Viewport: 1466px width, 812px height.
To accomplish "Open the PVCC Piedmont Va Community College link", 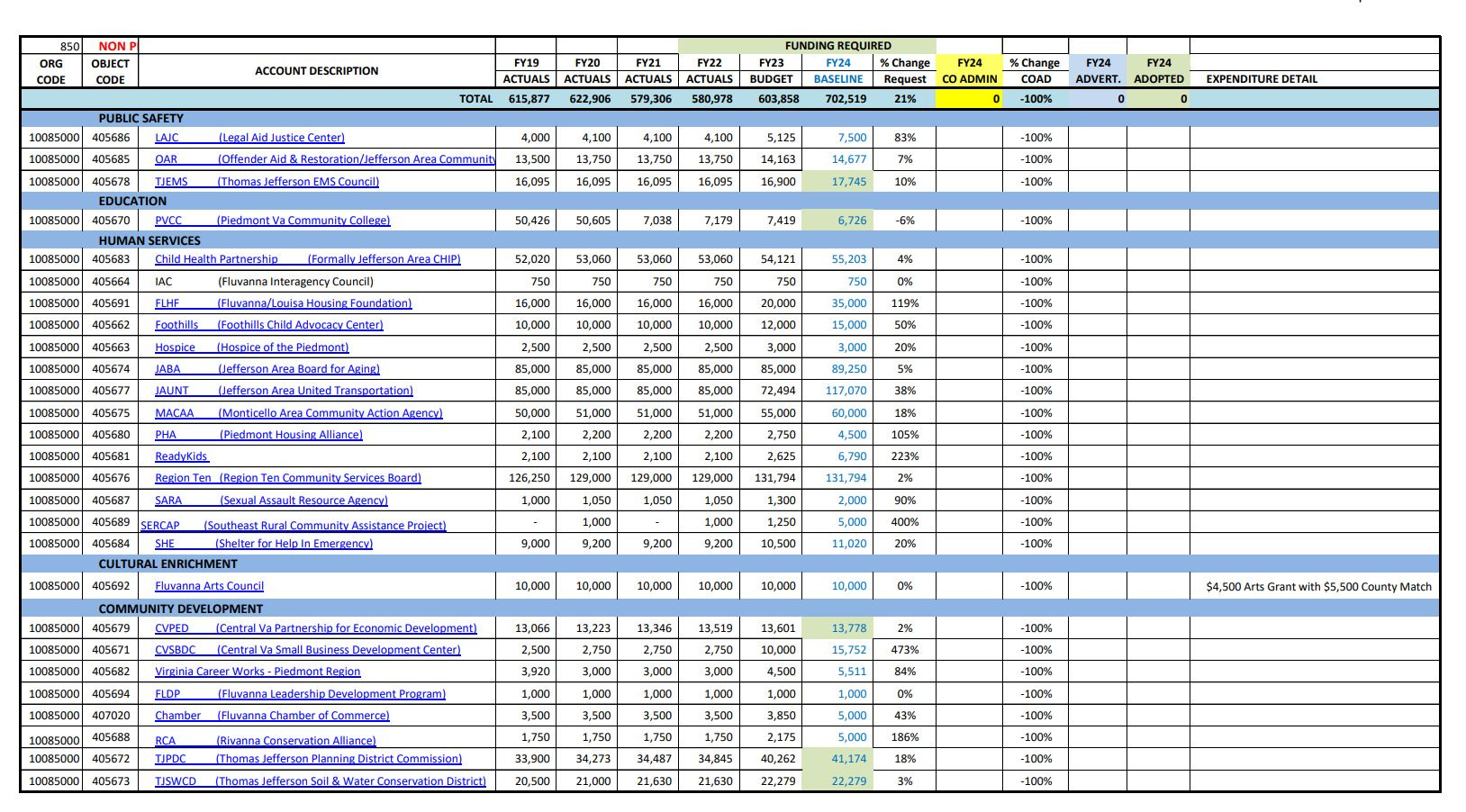I will point(272,221).
